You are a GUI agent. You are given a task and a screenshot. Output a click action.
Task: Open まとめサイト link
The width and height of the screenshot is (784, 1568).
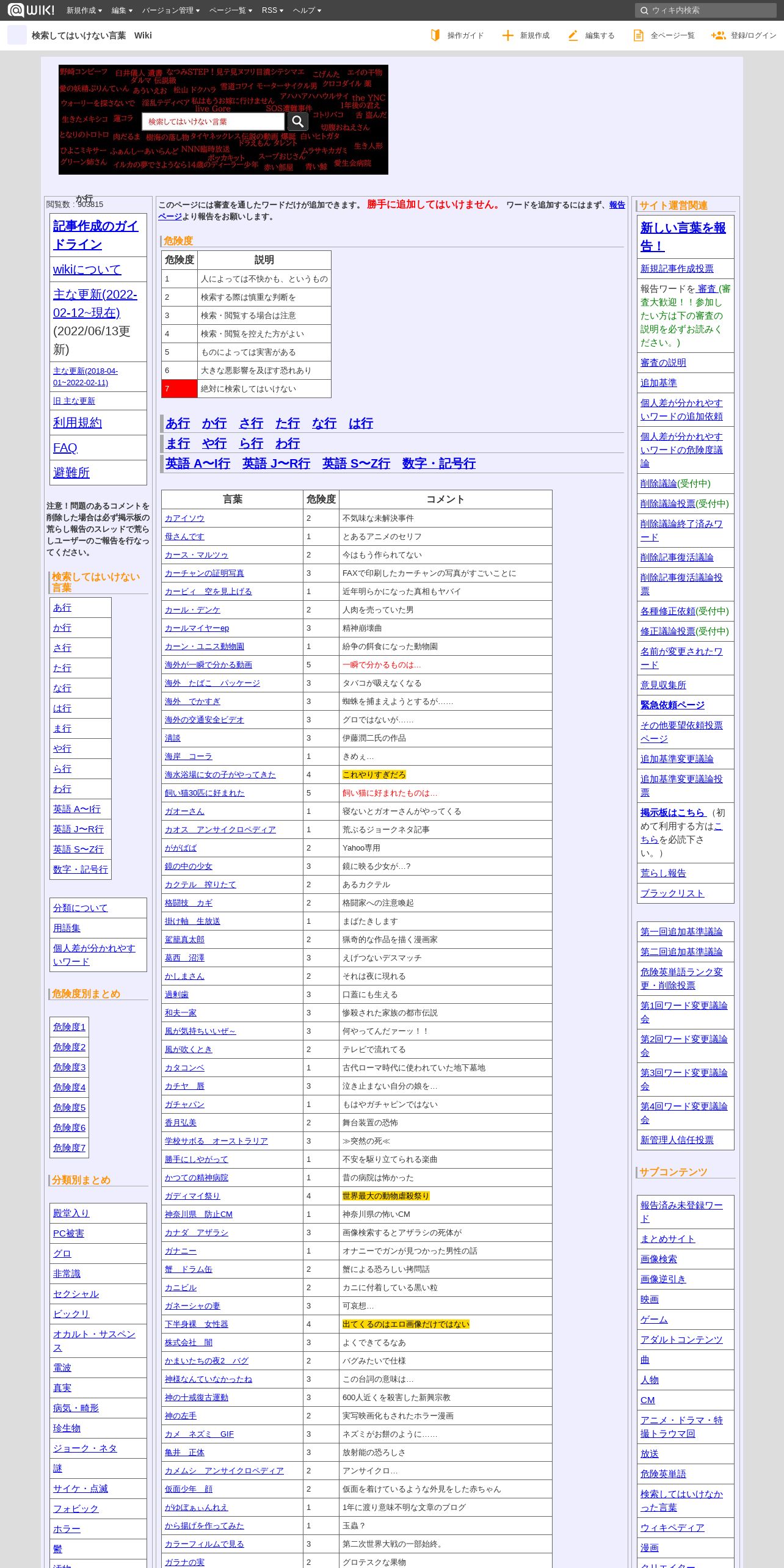[667, 1238]
